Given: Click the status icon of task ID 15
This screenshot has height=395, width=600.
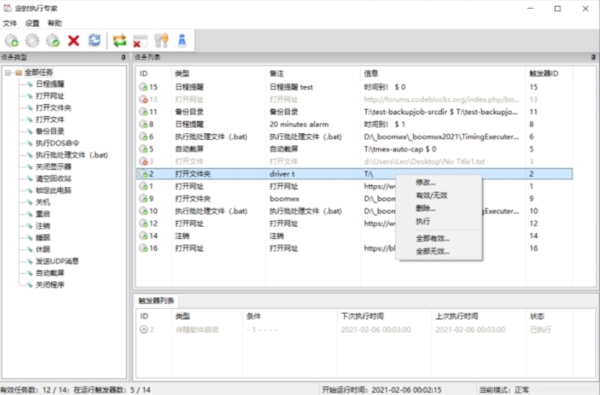Looking at the screenshot, I should (x=143, y=87).
